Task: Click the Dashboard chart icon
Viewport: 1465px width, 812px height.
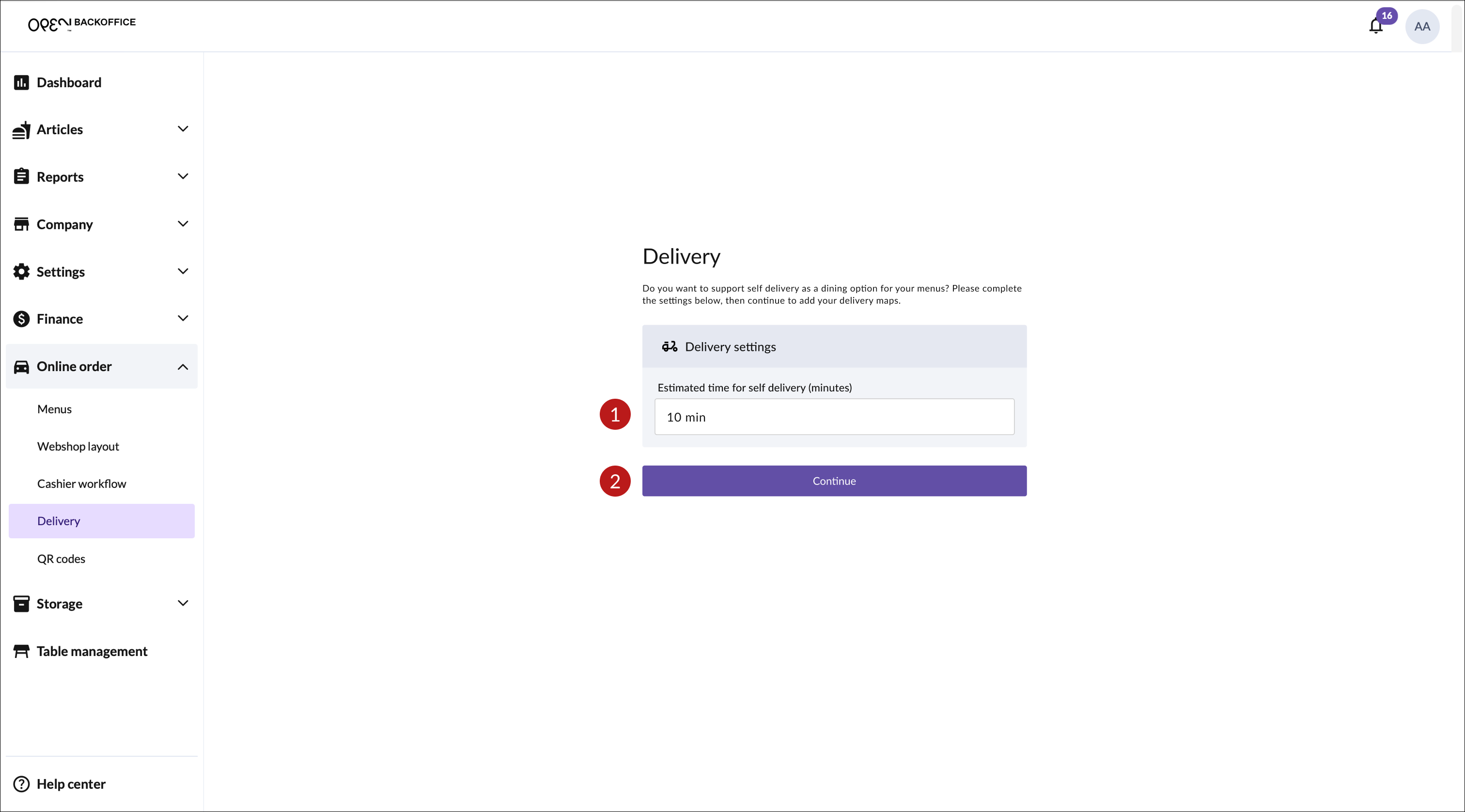Action: pyautogui.click(x=21, y=82)
